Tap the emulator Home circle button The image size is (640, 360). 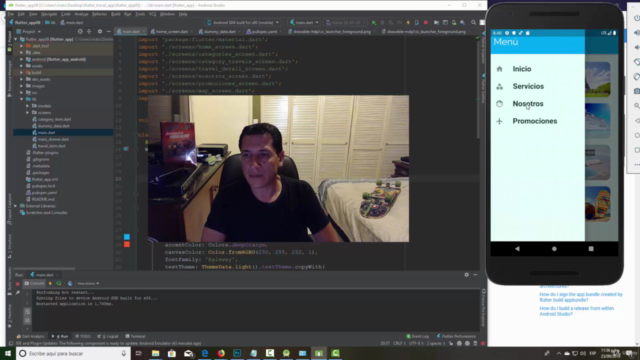click(554, 249)
